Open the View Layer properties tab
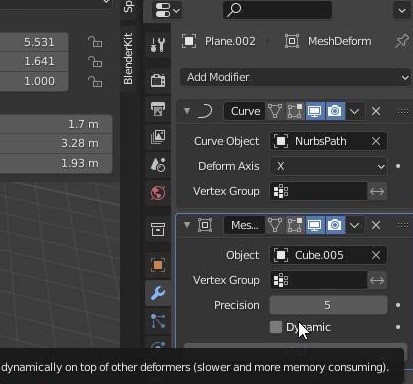Screen dimensions: 413x384 click(158, 136)
